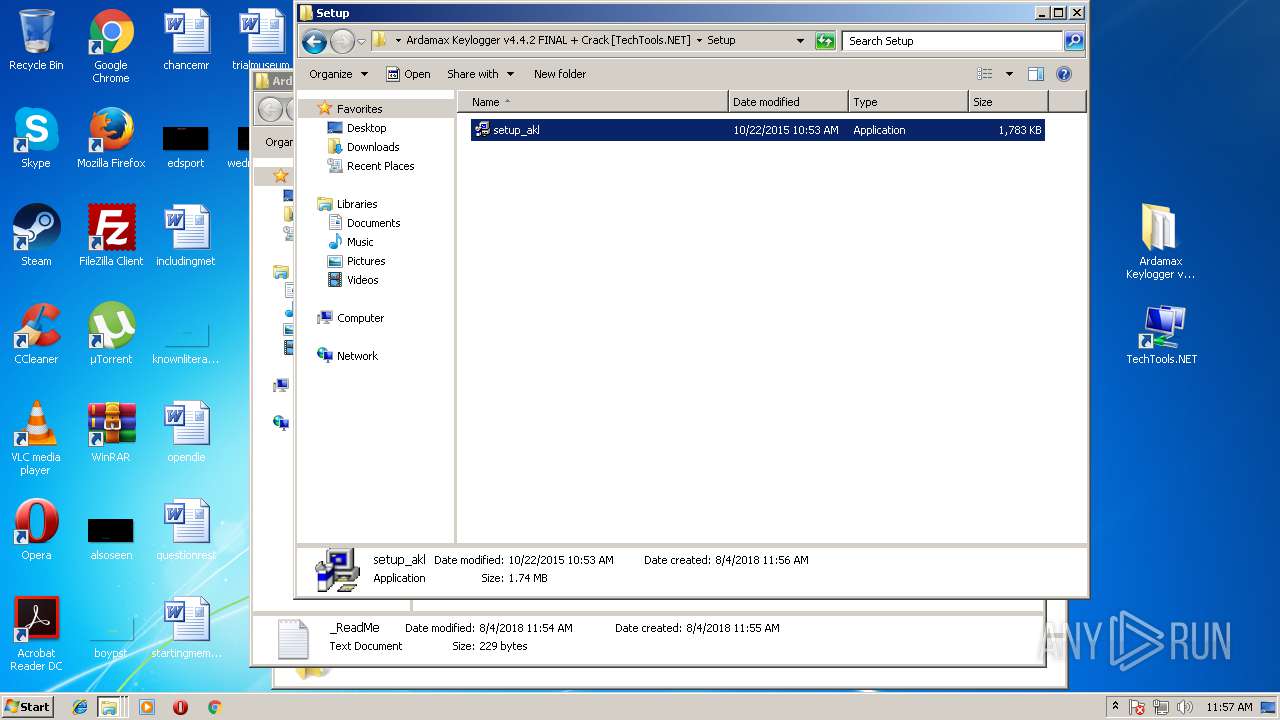Open the startingmem Word document
This screenshot has height=720, width=1280.
(186, 628)
